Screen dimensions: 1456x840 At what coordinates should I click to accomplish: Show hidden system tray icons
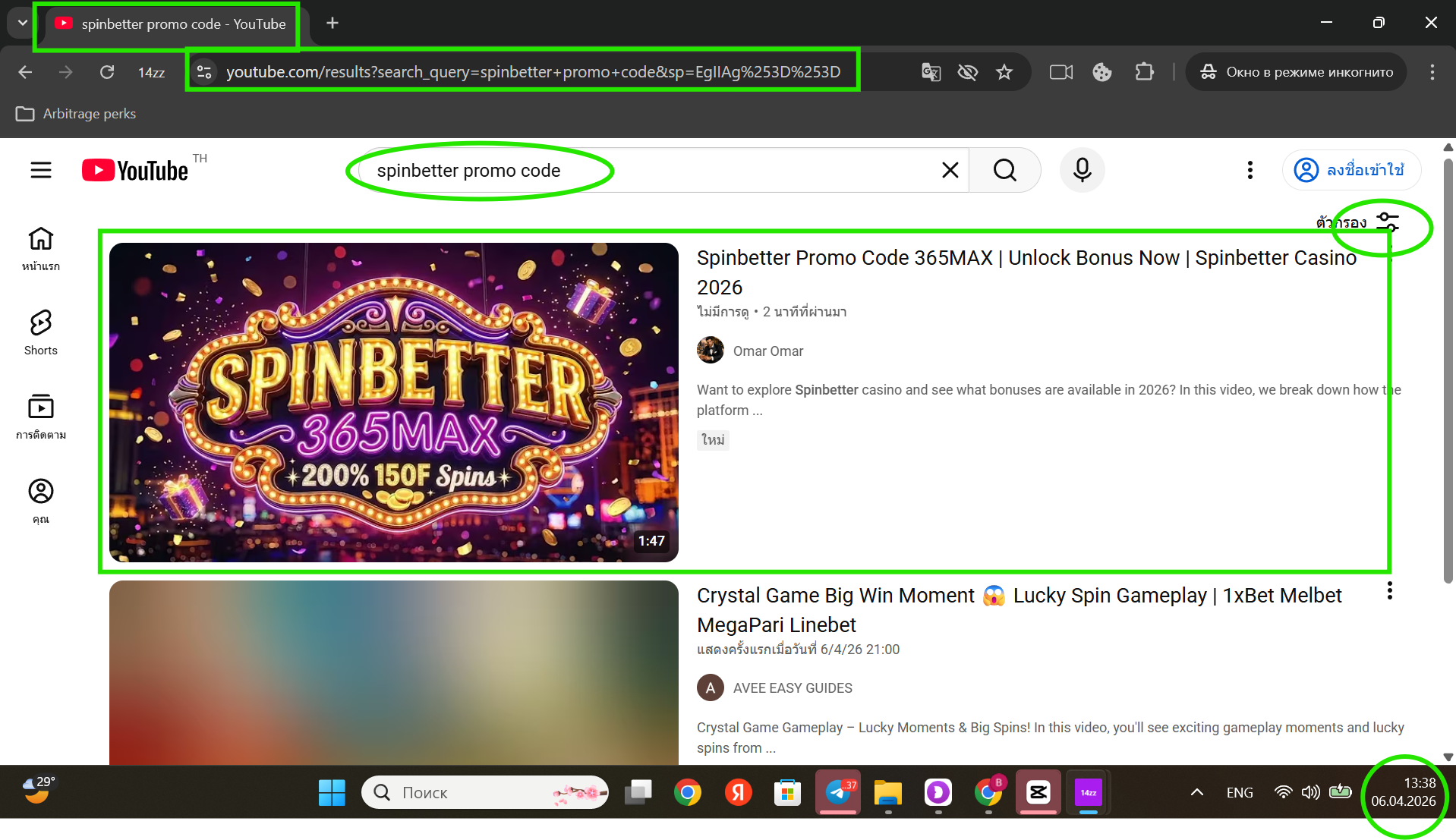[x=1196, y=792]
